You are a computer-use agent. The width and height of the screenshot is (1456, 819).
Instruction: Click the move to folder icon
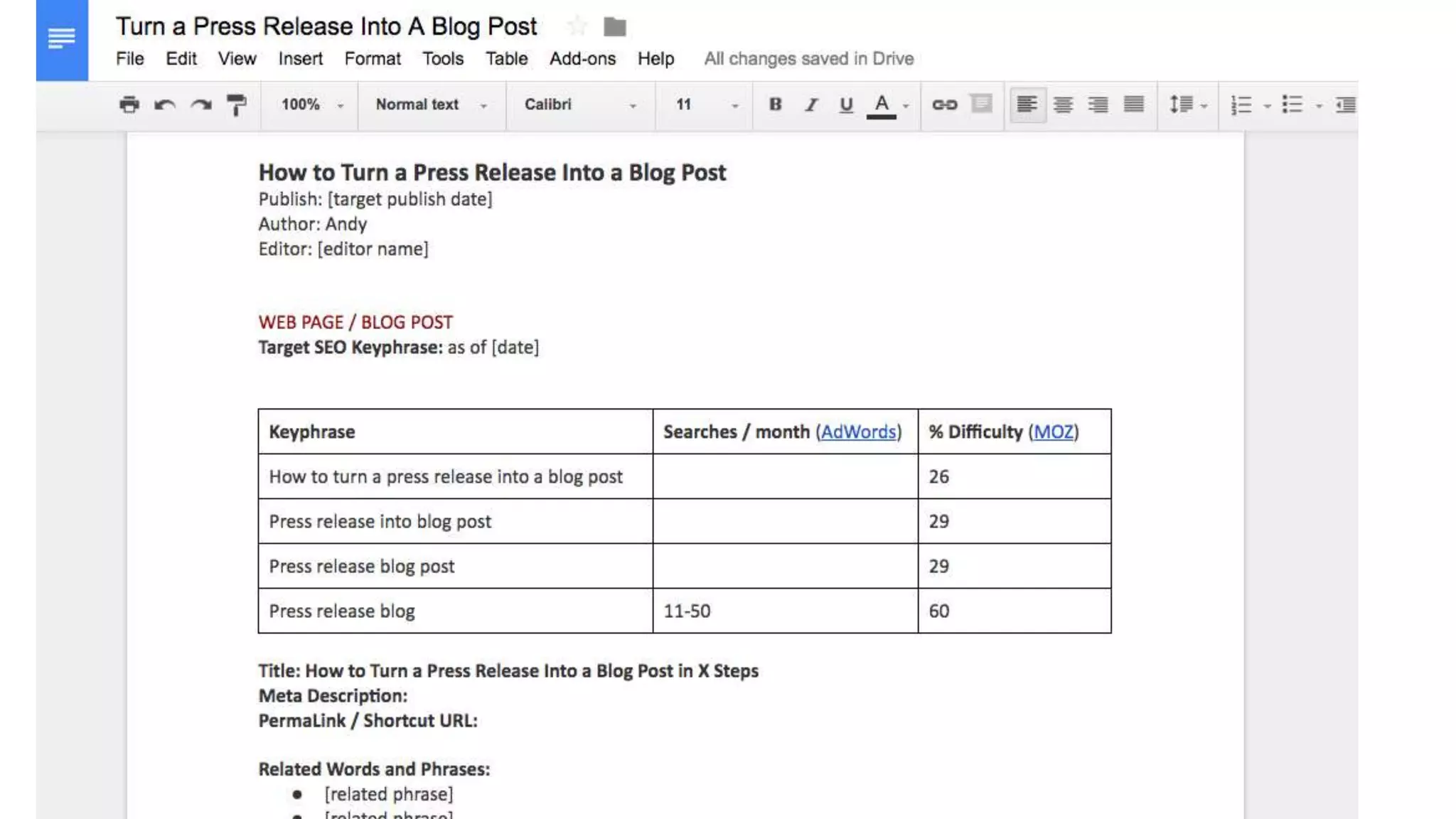614,27
